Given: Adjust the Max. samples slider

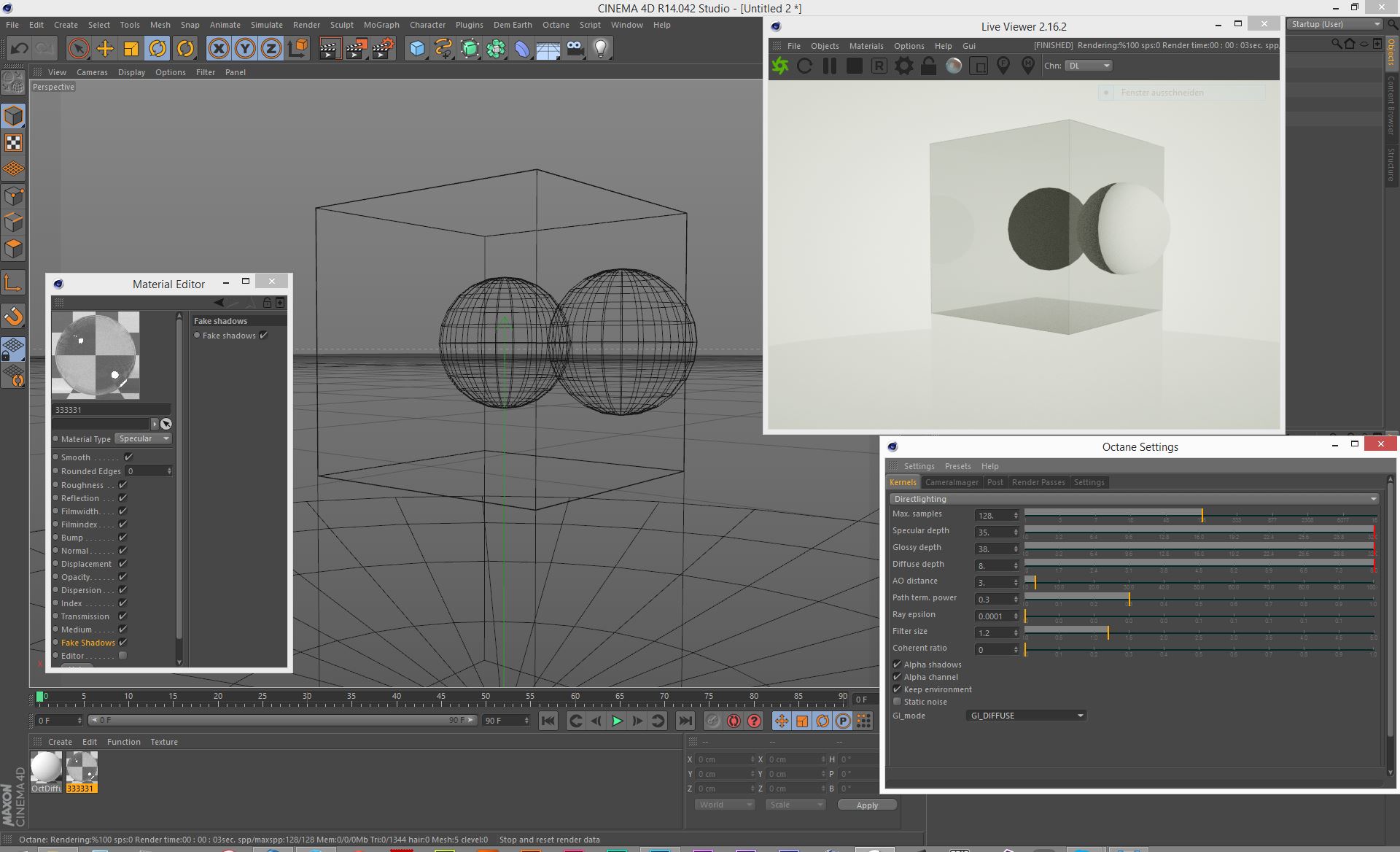Looking at the screenshot, I should click(1202, 515).
